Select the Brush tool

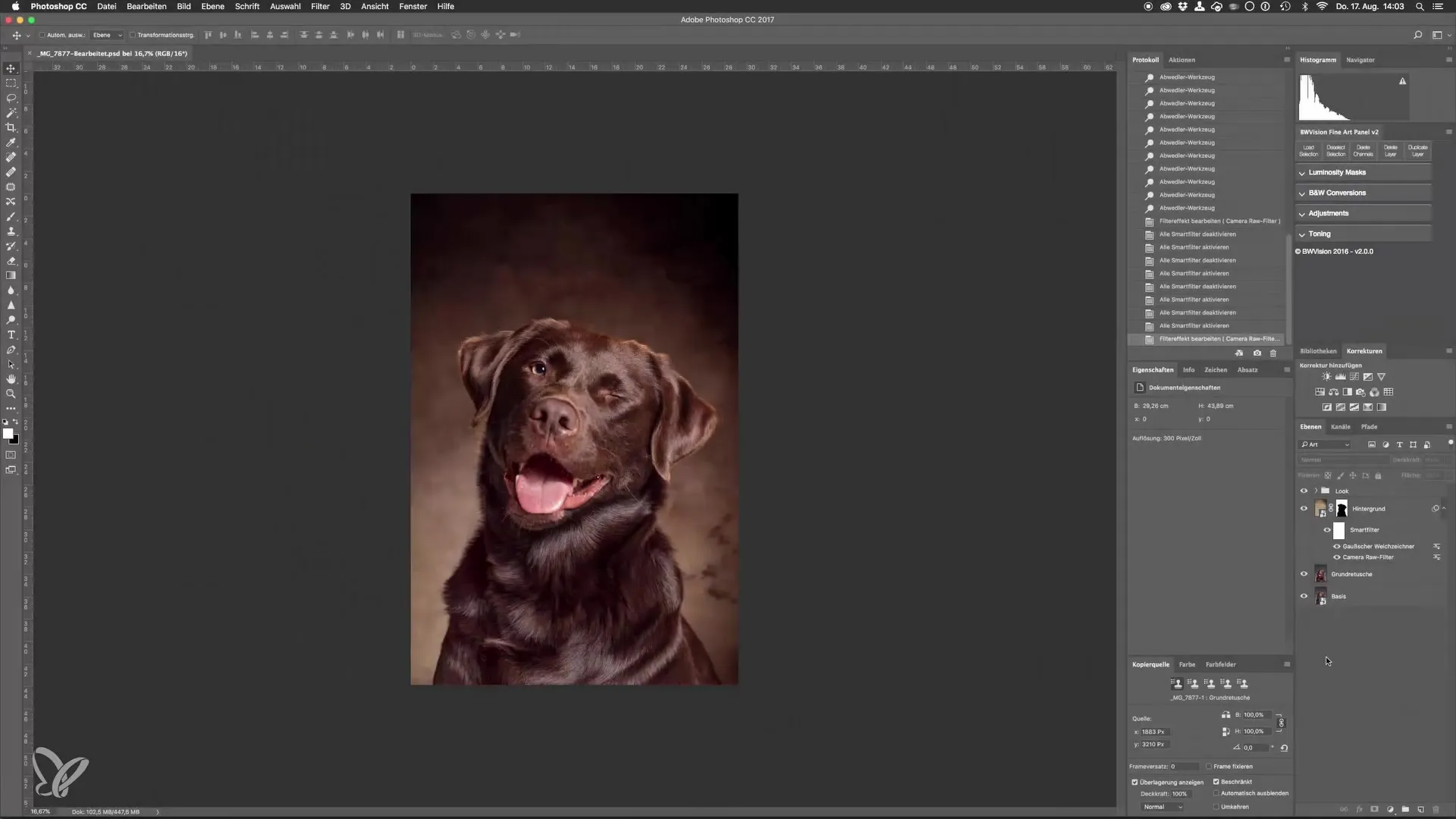(11, 216)
